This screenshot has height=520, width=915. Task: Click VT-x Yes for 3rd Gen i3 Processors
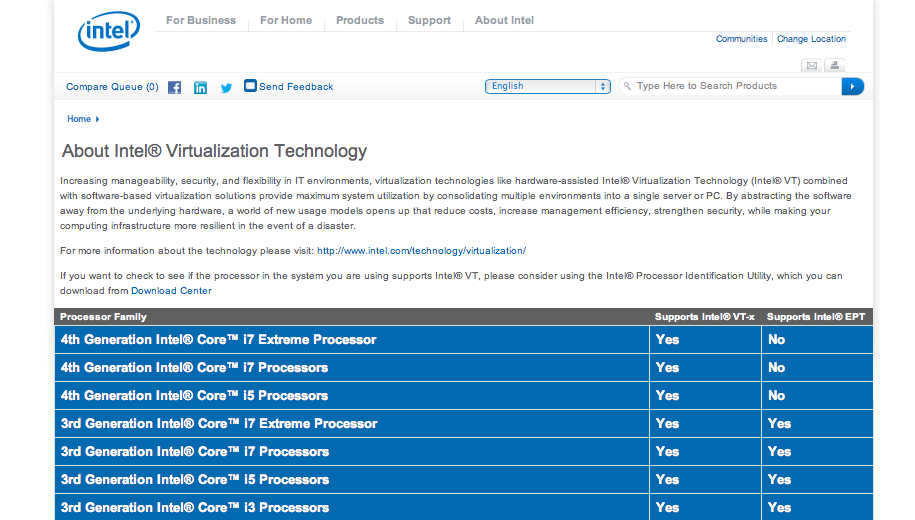click(668, 508)
